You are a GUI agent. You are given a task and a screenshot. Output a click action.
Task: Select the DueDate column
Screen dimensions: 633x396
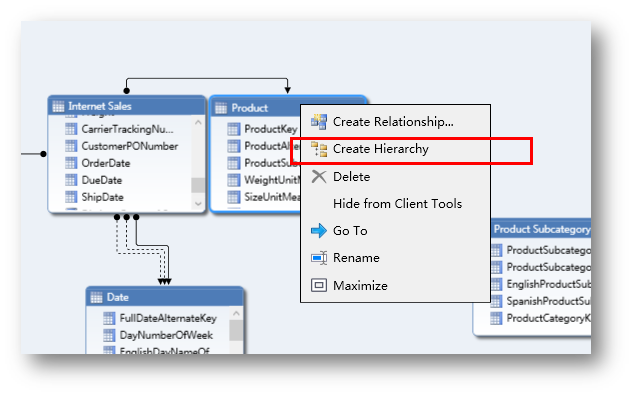coord(102,180)
